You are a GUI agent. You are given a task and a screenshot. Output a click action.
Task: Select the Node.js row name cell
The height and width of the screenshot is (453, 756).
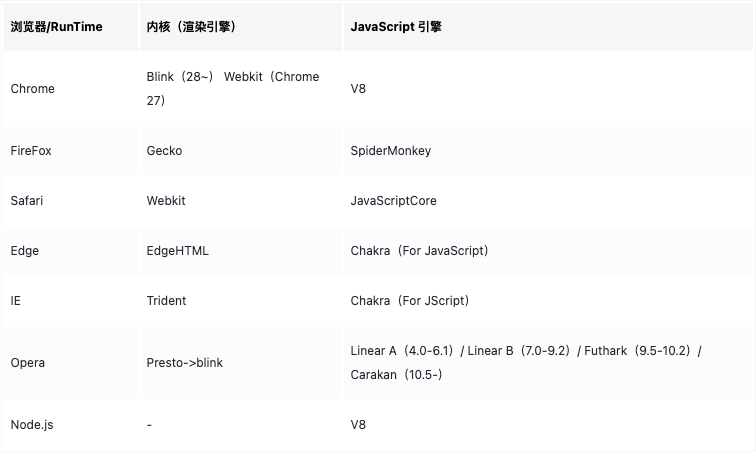pyautogui.click(x=32, y=425)
